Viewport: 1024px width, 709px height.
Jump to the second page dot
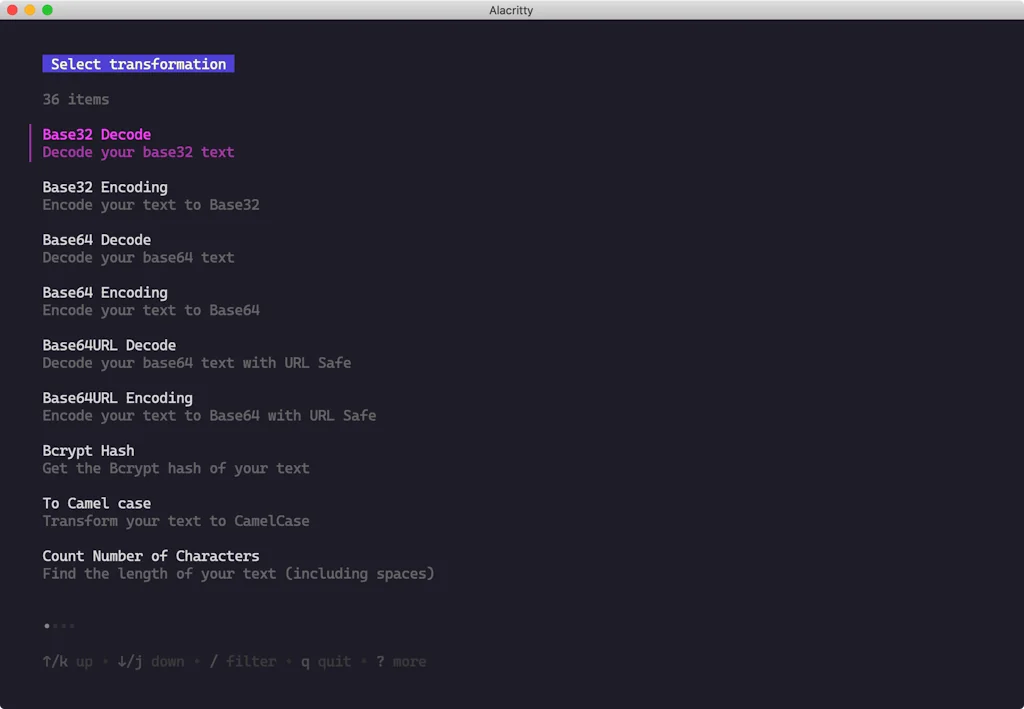pyautogui.click(x=53, y=625)
